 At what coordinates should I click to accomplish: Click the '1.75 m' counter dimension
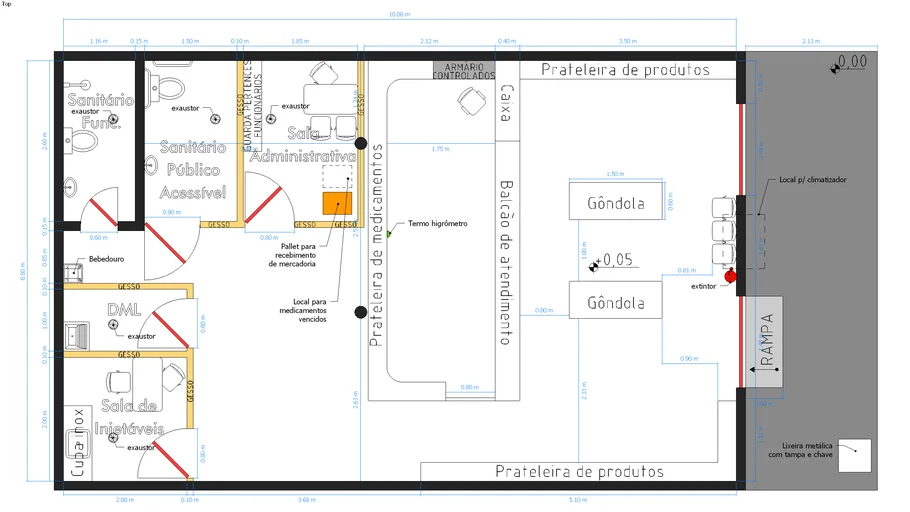(x=440, y=149)
